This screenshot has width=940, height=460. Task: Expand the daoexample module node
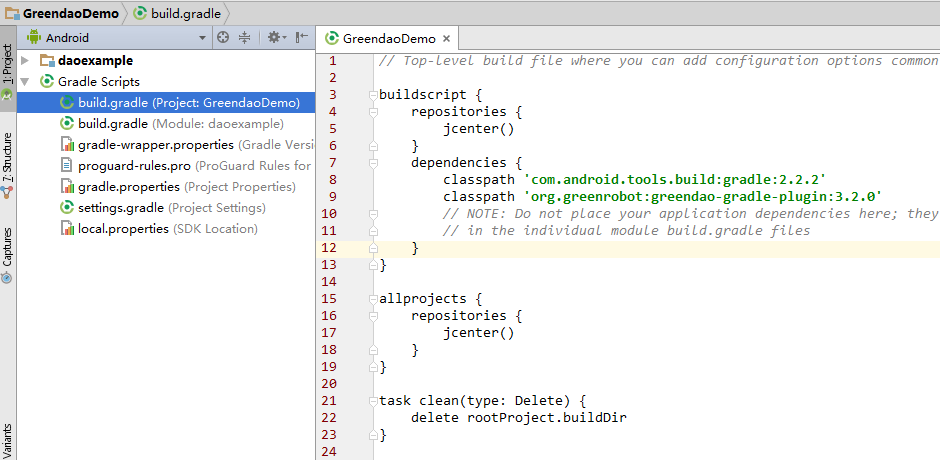[25, 61]
